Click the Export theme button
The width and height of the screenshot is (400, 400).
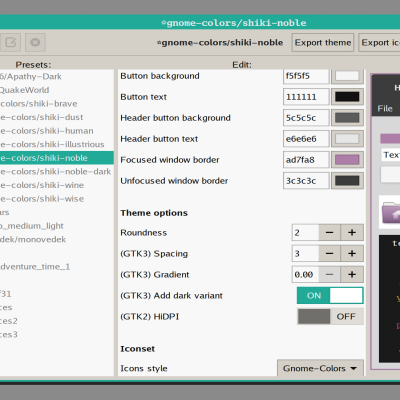pos(323,42)
